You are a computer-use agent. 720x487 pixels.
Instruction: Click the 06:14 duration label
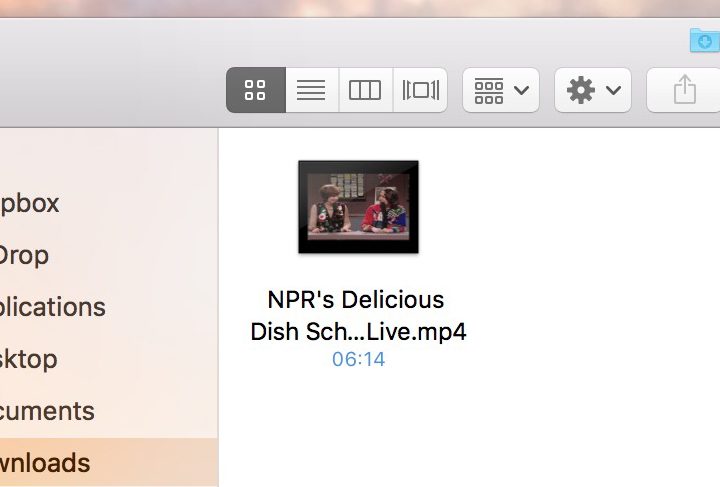pos(359,359)
